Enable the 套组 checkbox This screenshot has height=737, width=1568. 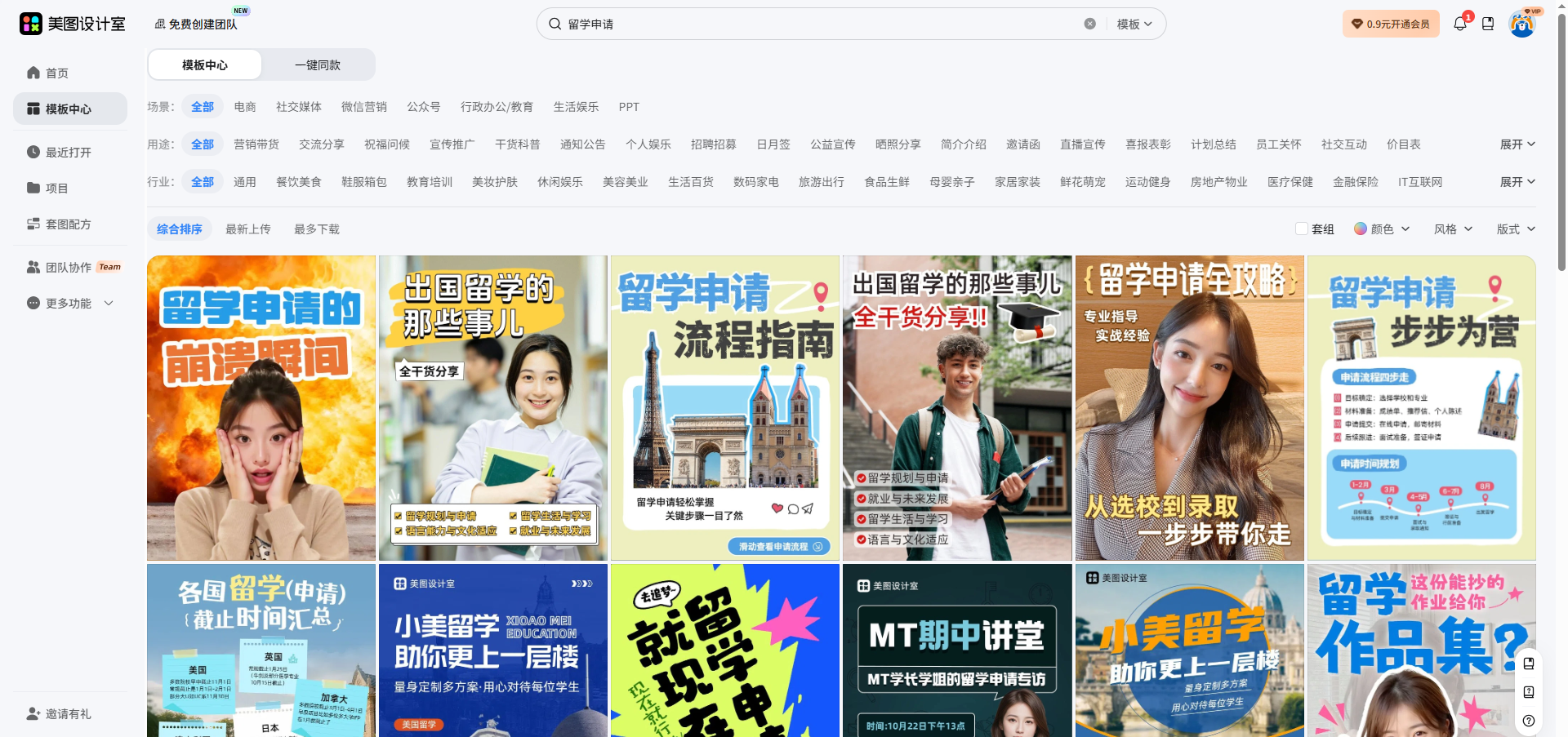click(x=1302, y=229)
